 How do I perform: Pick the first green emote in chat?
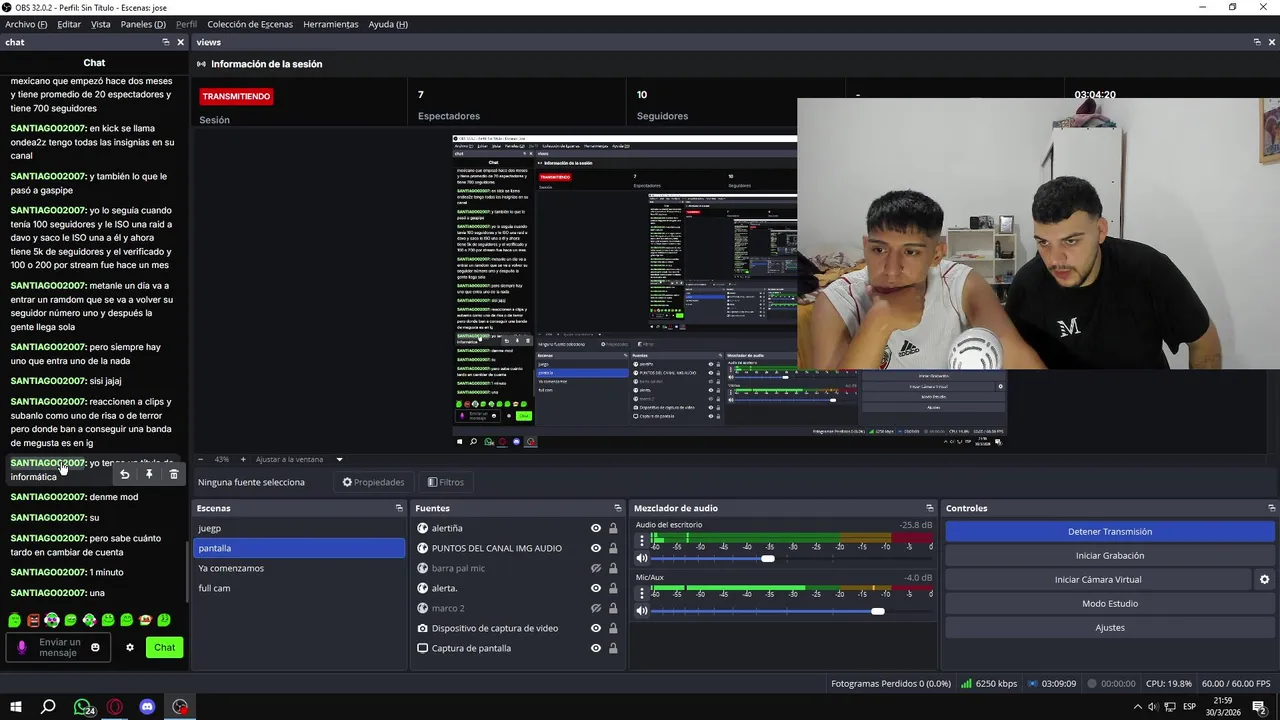click(14, 620)
